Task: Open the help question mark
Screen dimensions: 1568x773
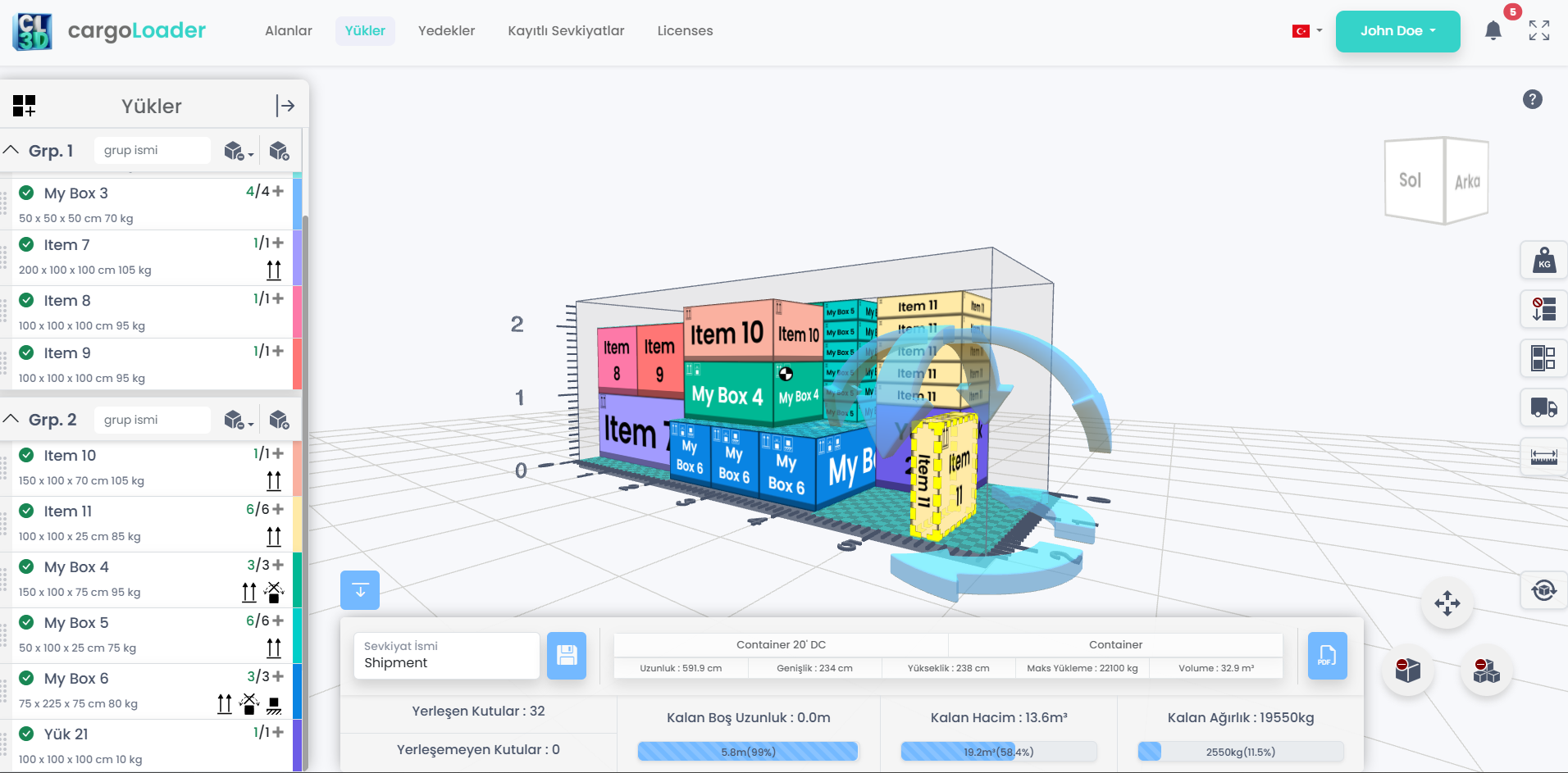Action: [x=1533, y=99]
